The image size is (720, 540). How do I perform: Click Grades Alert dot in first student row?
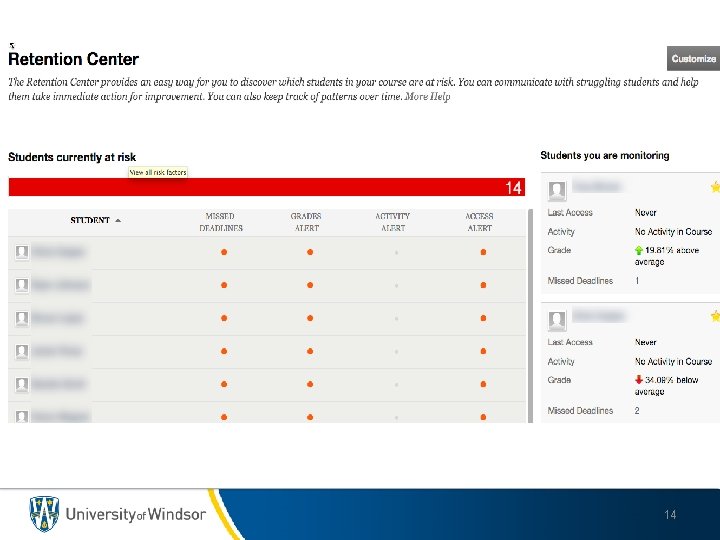[x=310, y=252]
